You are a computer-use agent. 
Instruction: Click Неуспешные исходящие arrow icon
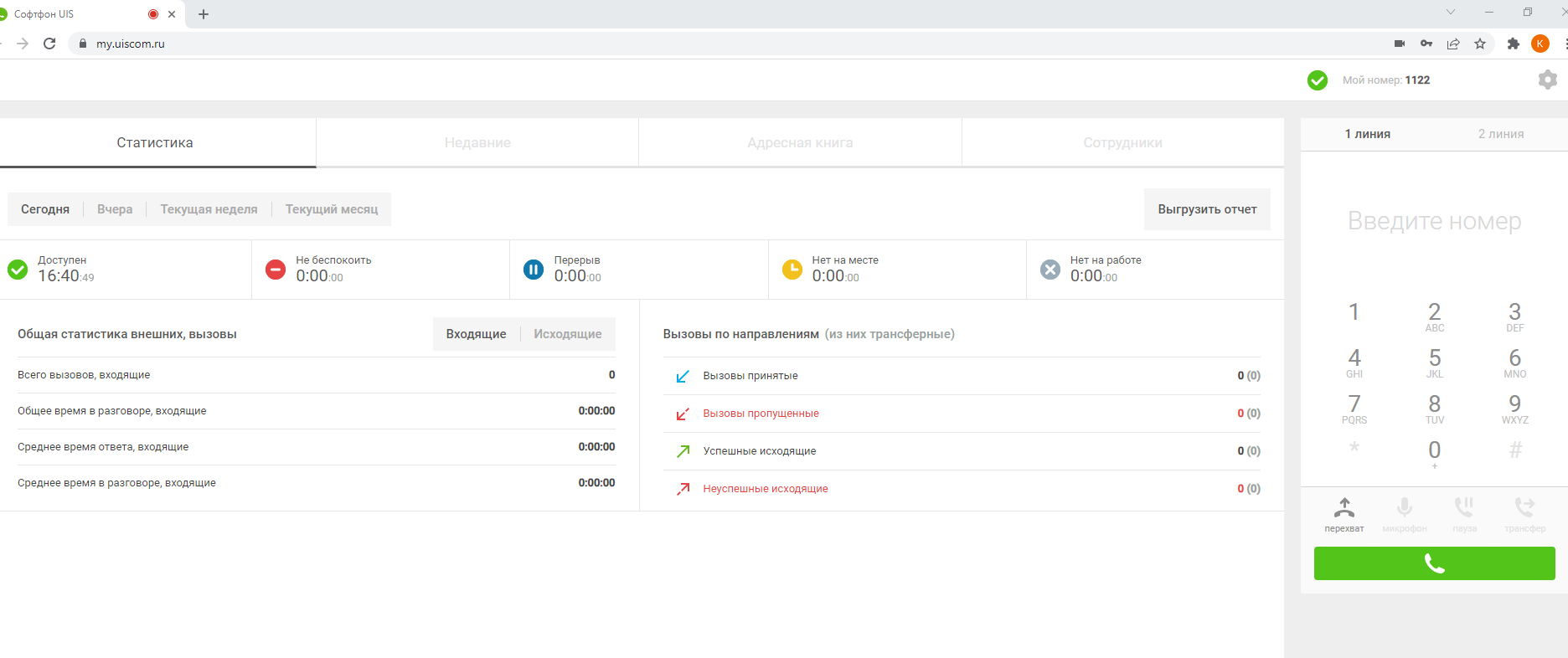click(683, 489)
